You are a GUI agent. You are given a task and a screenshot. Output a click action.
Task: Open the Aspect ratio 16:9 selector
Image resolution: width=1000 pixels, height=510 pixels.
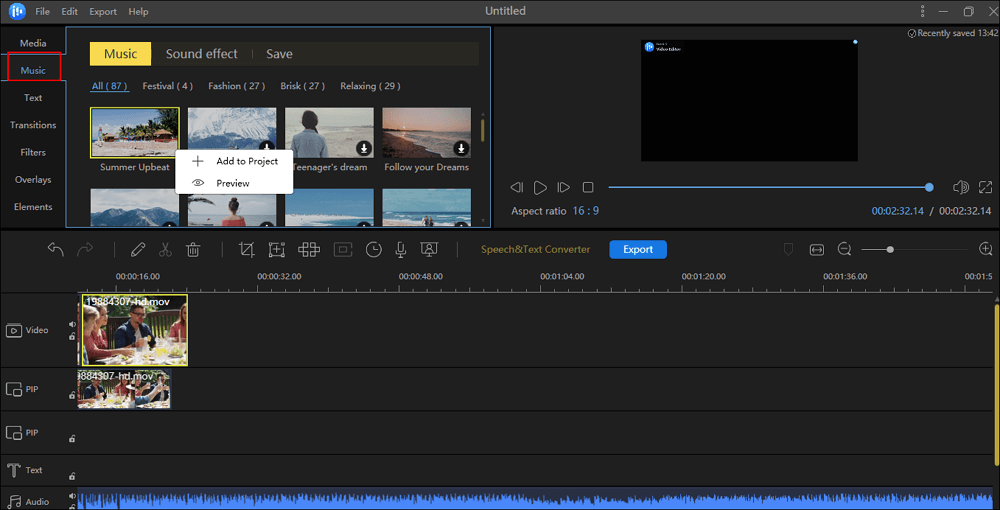tap(585, 211)
